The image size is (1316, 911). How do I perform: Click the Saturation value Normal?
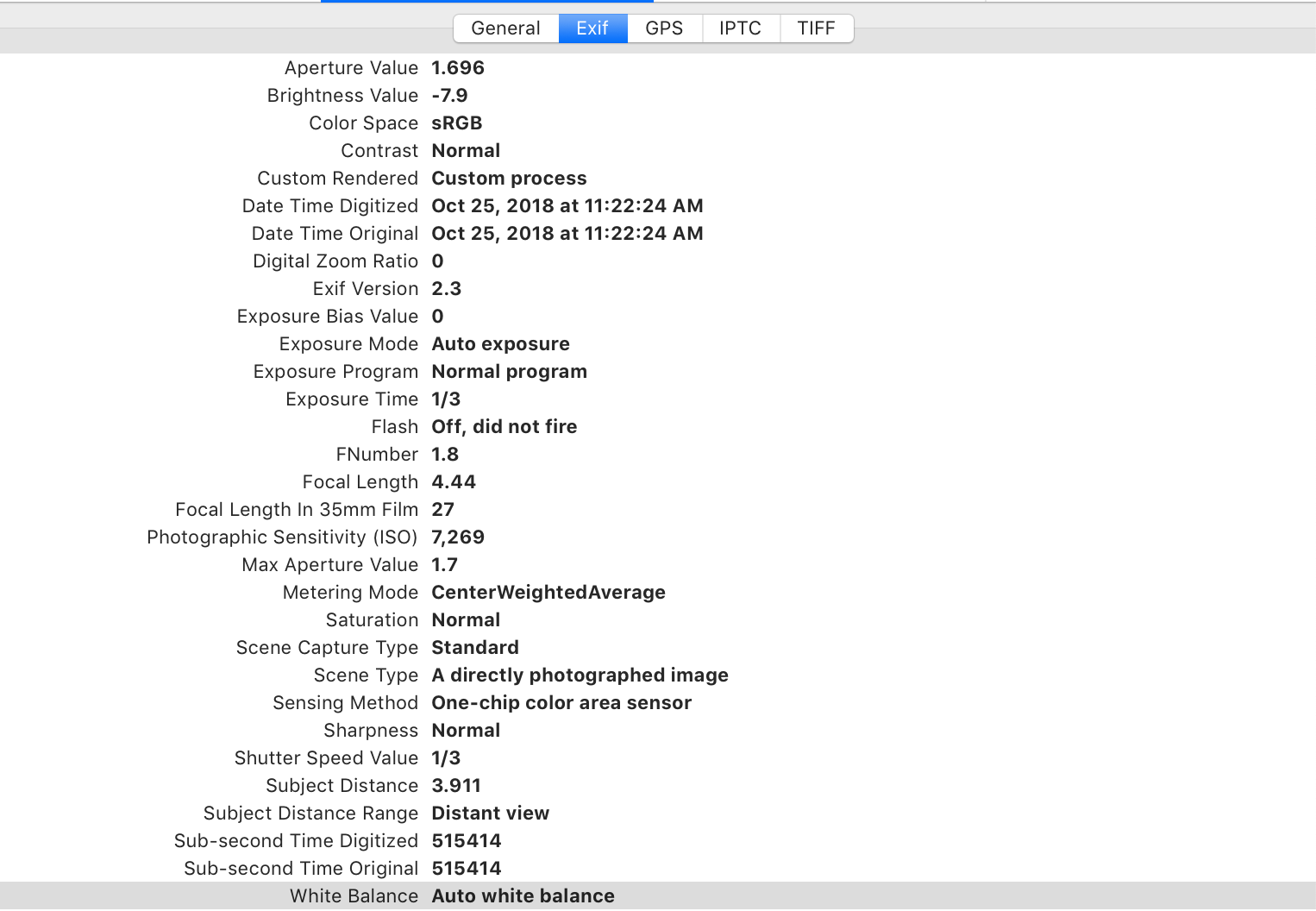(466, 620)
